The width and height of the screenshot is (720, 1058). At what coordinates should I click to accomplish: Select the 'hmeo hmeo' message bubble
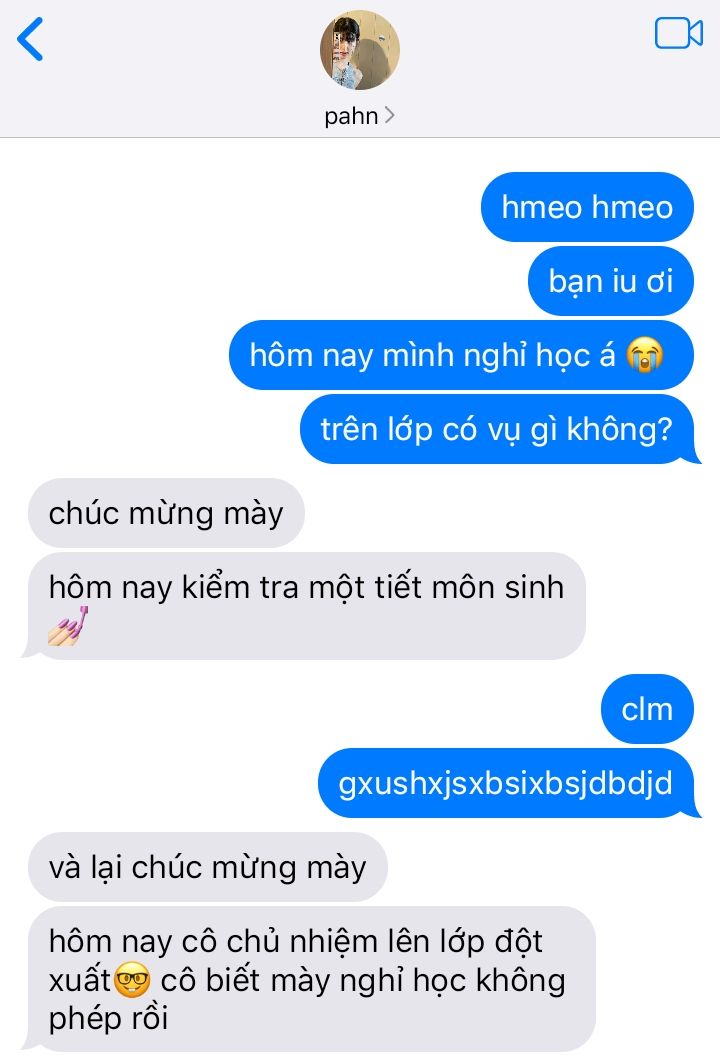pyautogui.click(x=587, y=207)
